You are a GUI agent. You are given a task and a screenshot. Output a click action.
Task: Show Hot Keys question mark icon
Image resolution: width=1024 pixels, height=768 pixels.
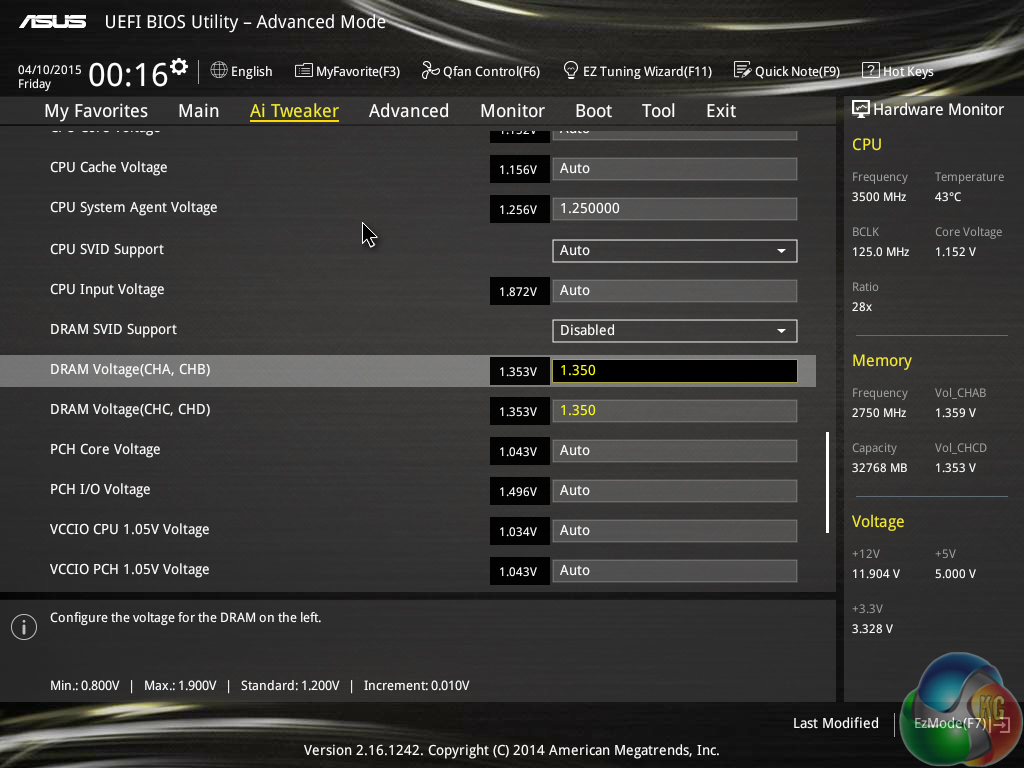pyautogui.click(x=871, y=71)
